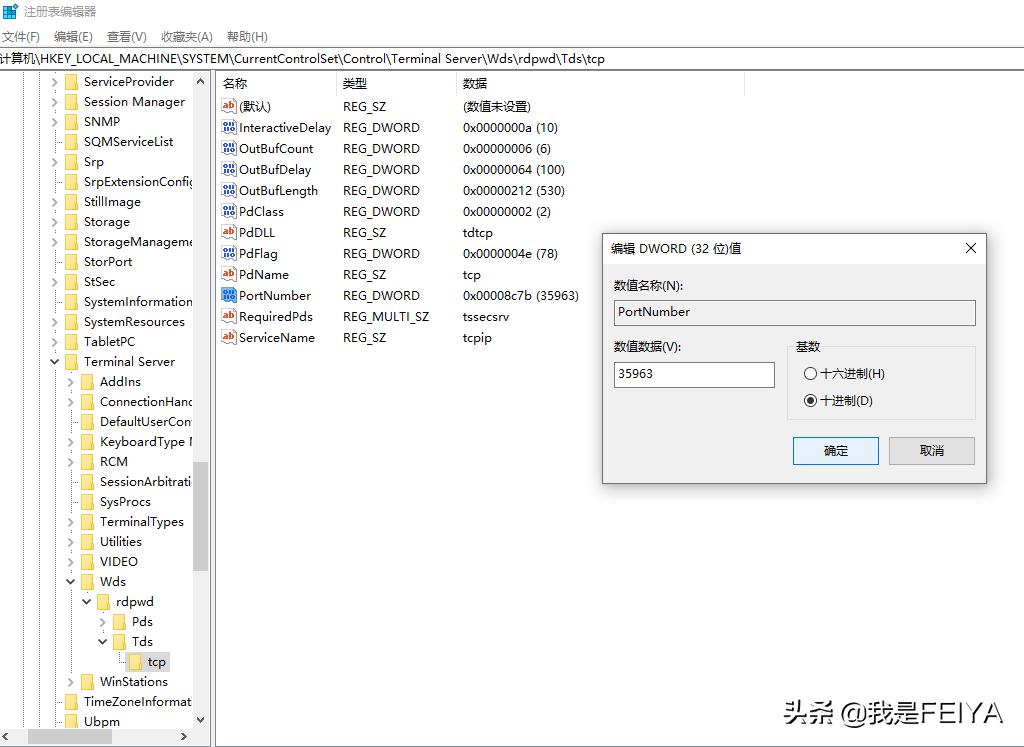Collapse the Terminal Server tree node

55,361
